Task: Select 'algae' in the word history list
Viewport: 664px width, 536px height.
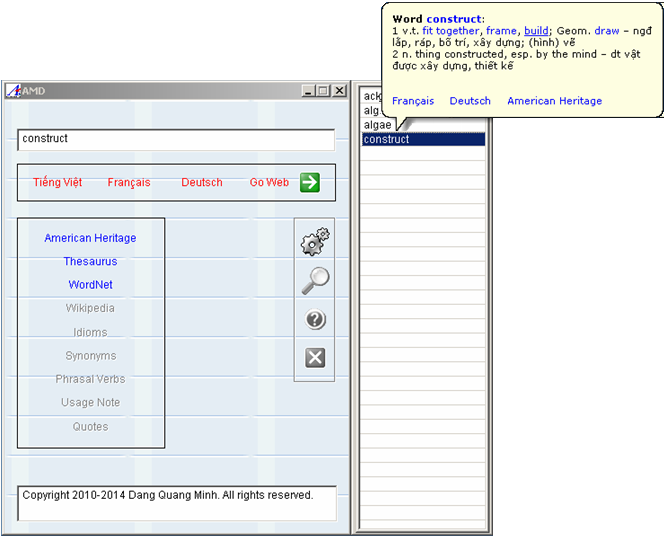Action: pos(377,125)
